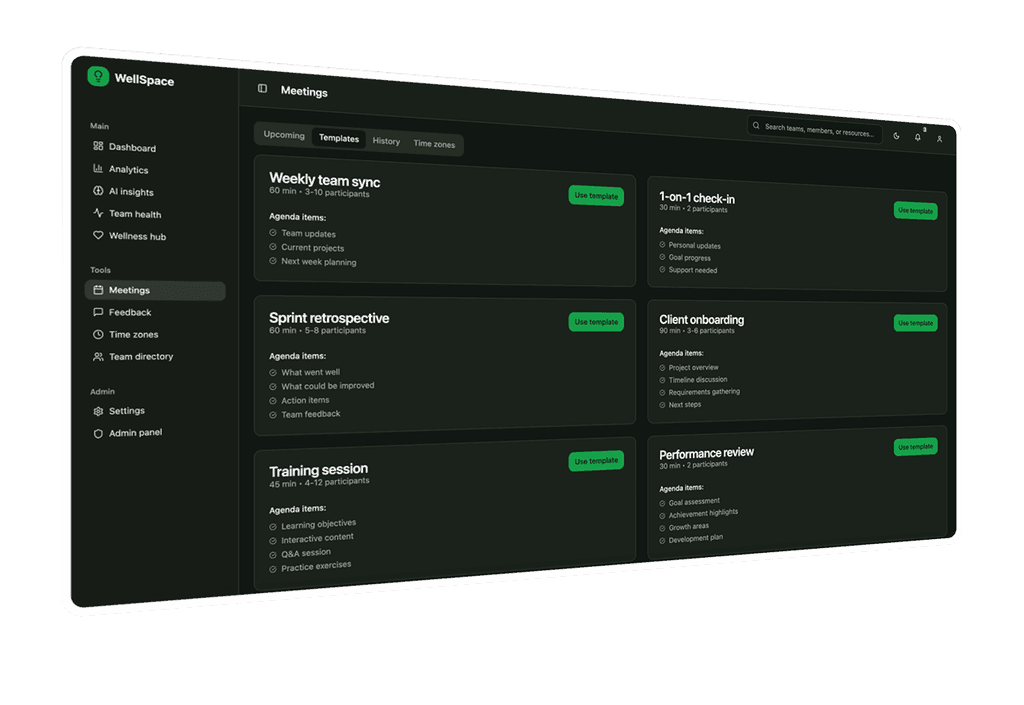Screen dimensions: 1024x705
Task: Use the Training session template
Action: 596,461
